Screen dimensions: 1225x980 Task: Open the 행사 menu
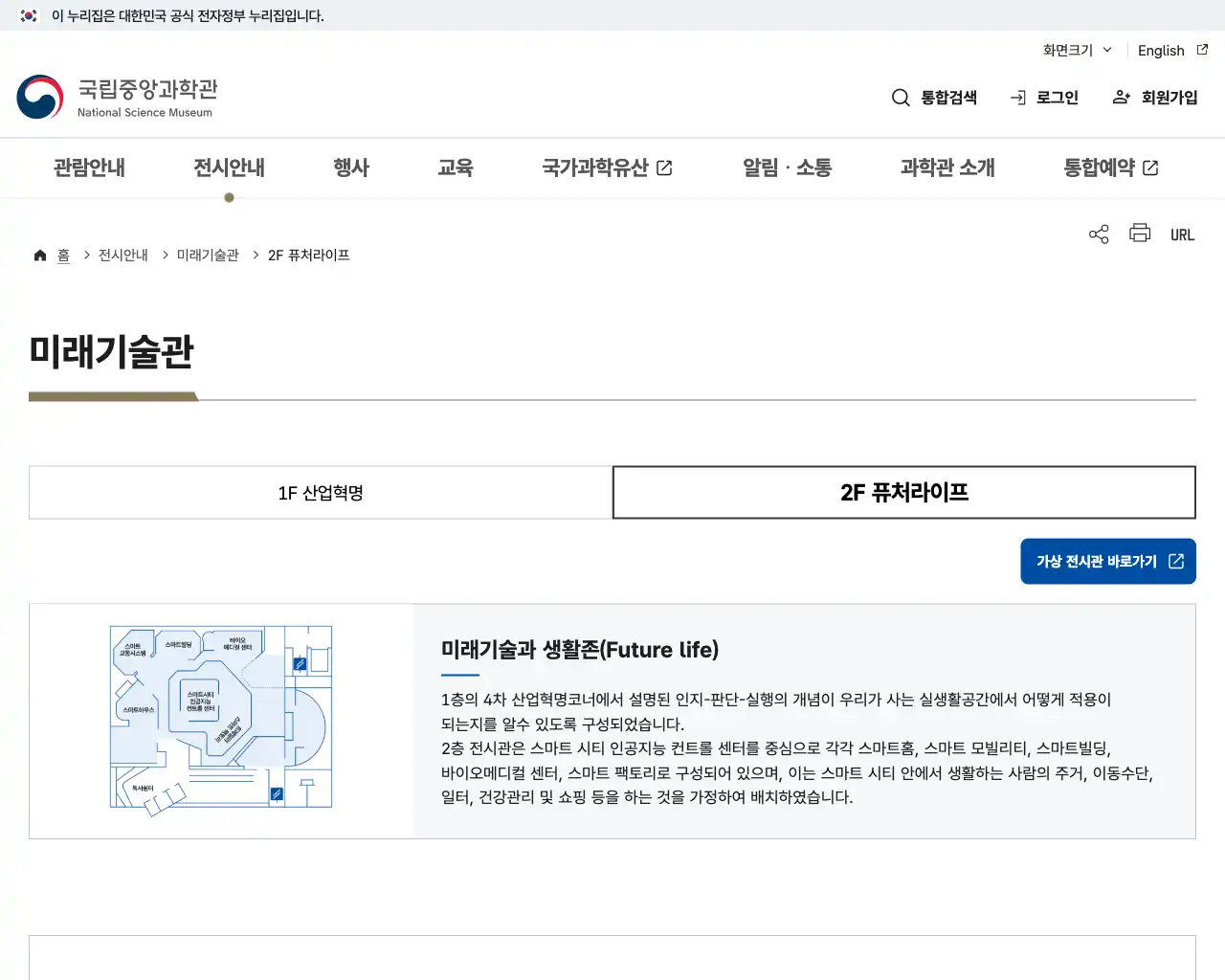[350, 167]
